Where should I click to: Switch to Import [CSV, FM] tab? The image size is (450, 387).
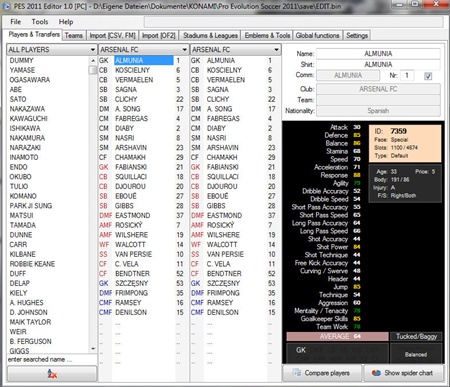(x=112, y=35)
